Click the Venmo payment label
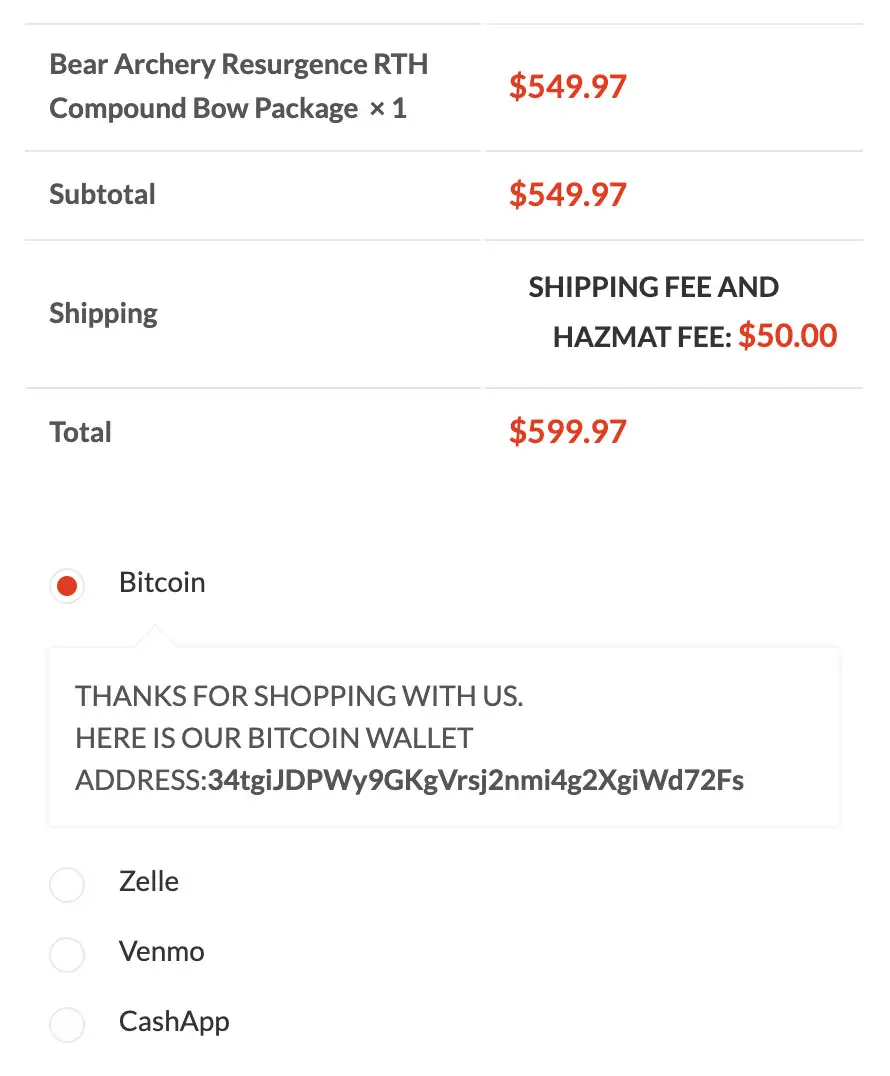 [x=162, y=952]
